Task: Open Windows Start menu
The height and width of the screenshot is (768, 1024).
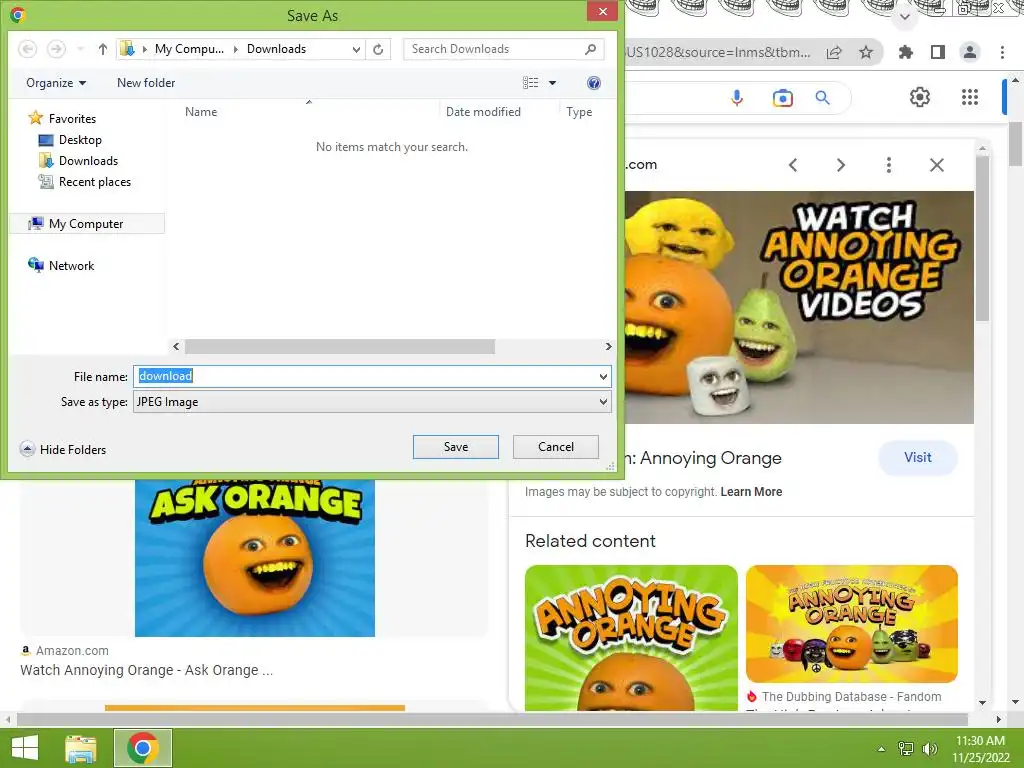Action: point(25,748)
